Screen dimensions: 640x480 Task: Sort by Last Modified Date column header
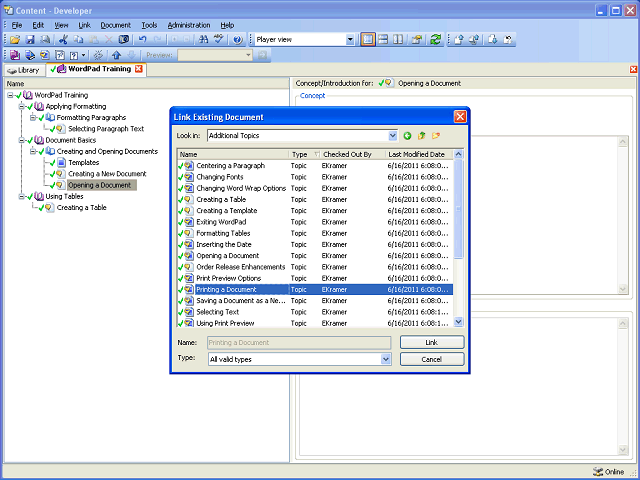[419, 154]
